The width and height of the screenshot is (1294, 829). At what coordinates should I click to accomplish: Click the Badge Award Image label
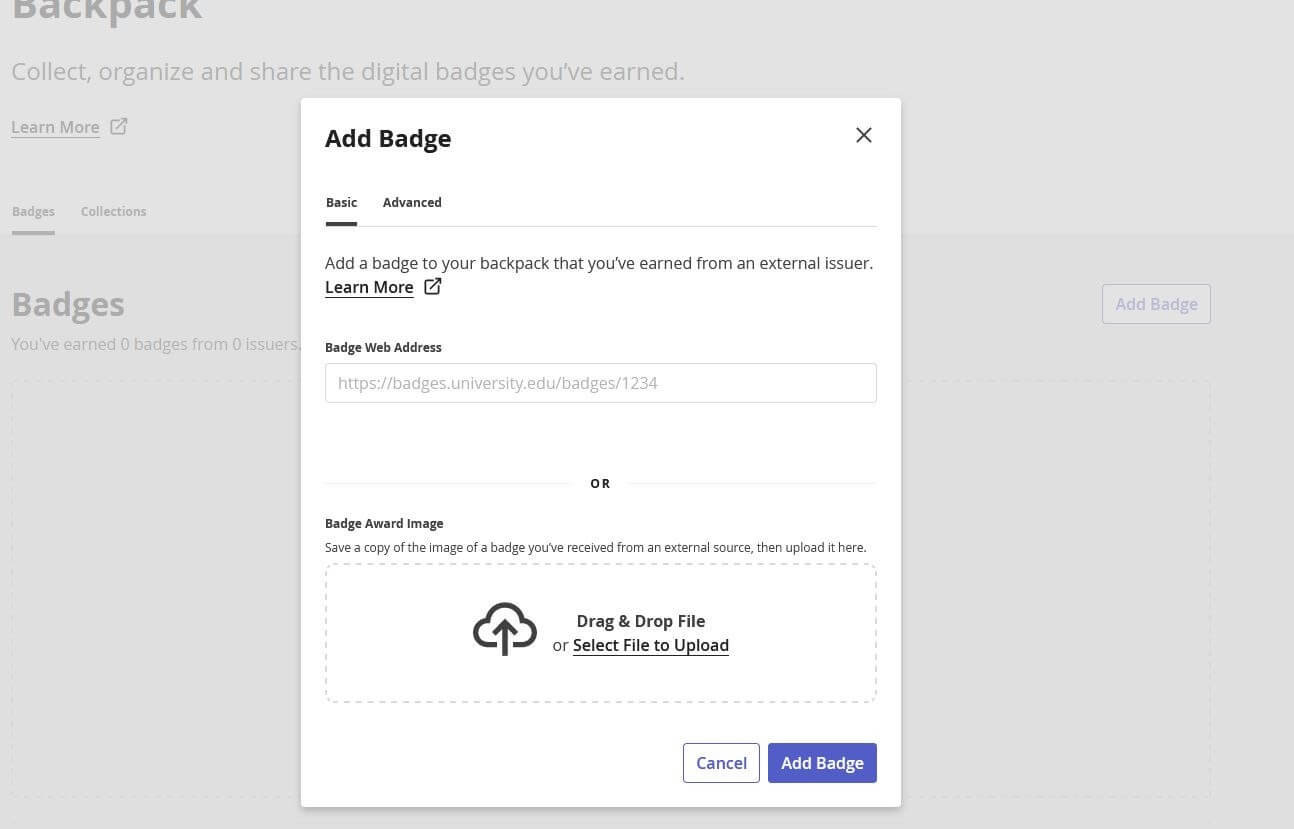click(384, 523)
